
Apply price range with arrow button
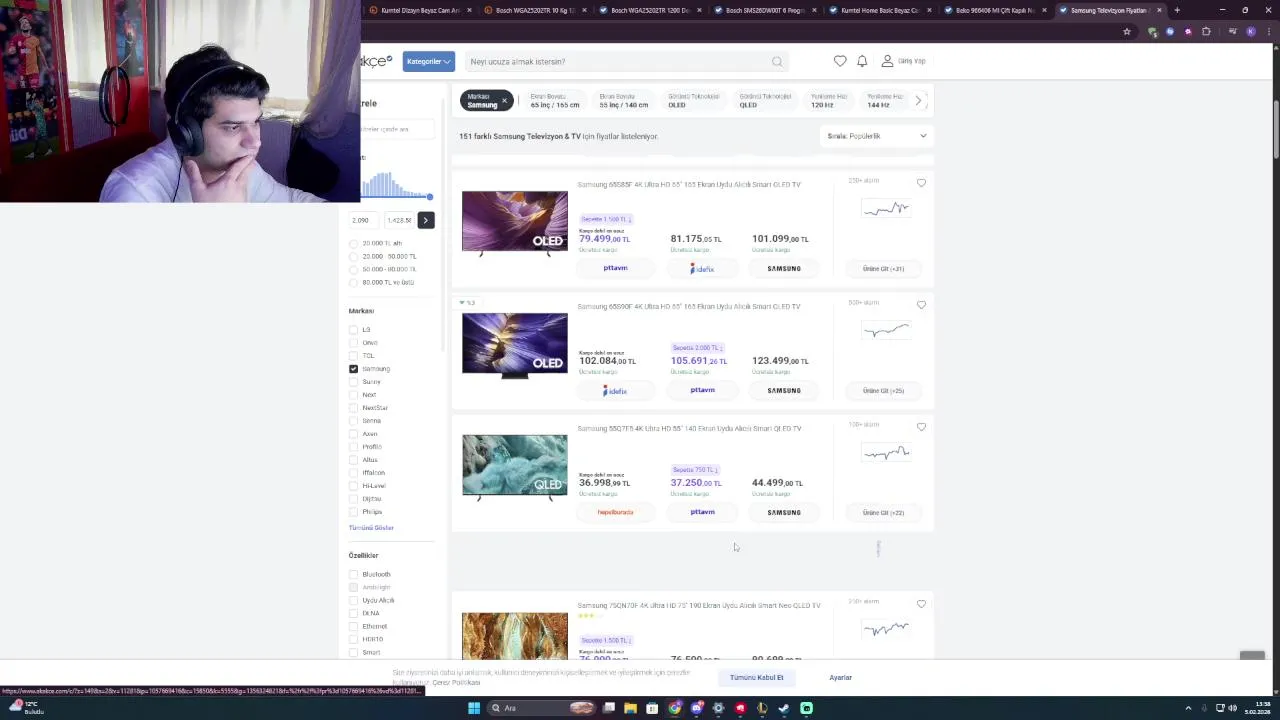click(426, 220)
